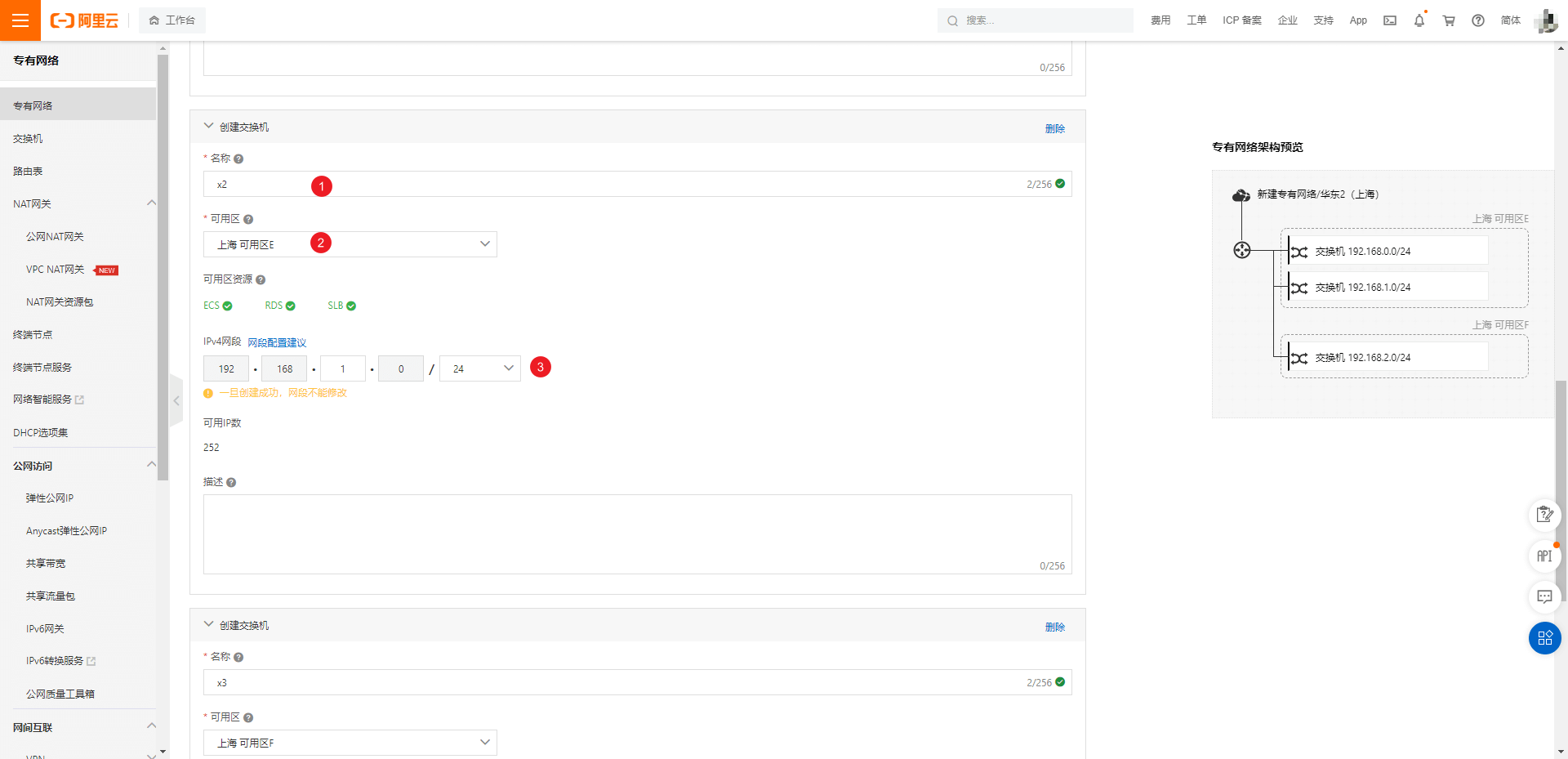Collapse the x3 创建交换机 section
The height and width of the screenshot is (759, 1568).
pyautogui.click(x=208, y=625)
